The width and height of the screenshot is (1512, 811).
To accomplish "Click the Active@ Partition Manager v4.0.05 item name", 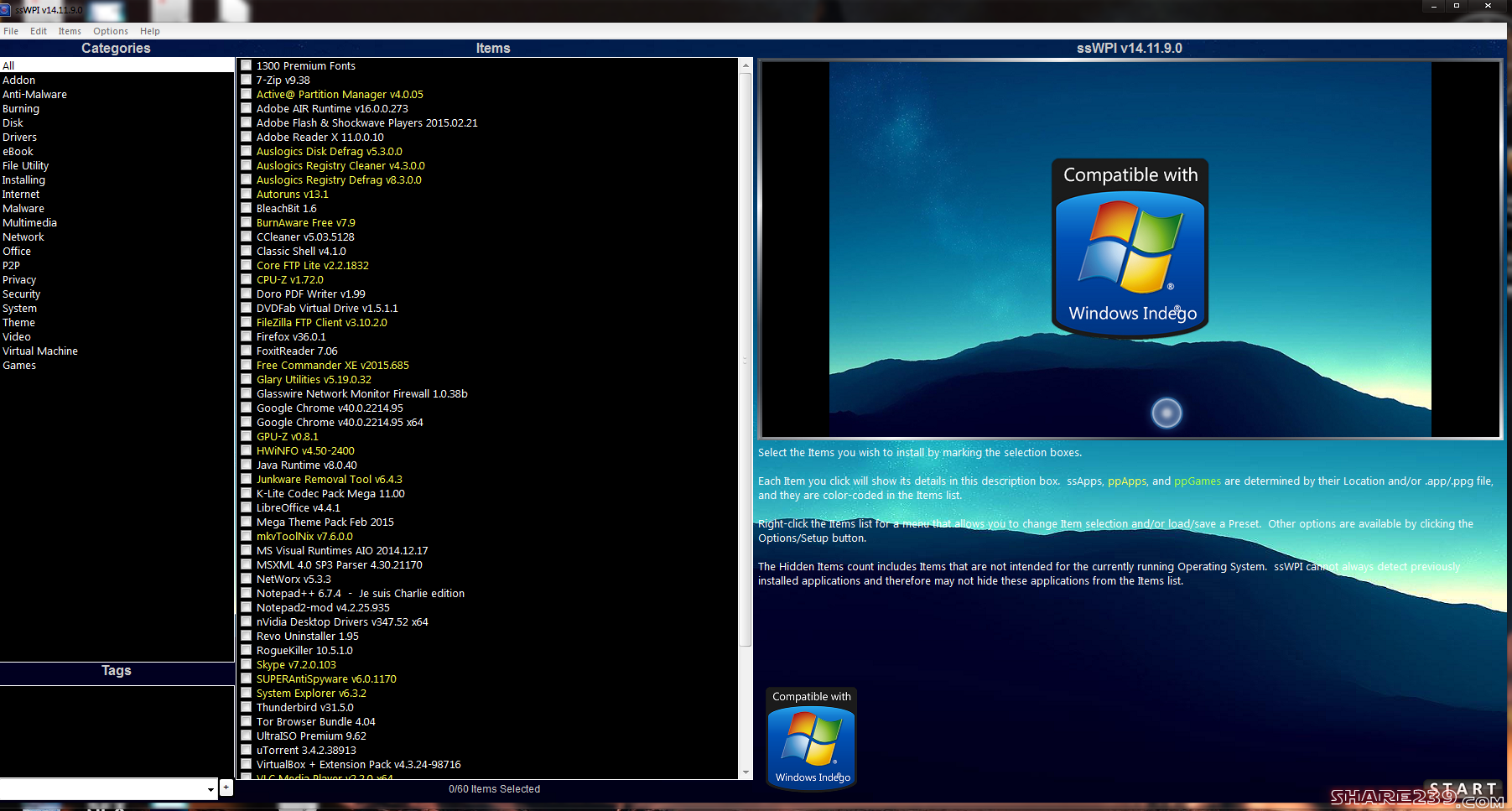I will coord(340,94).
